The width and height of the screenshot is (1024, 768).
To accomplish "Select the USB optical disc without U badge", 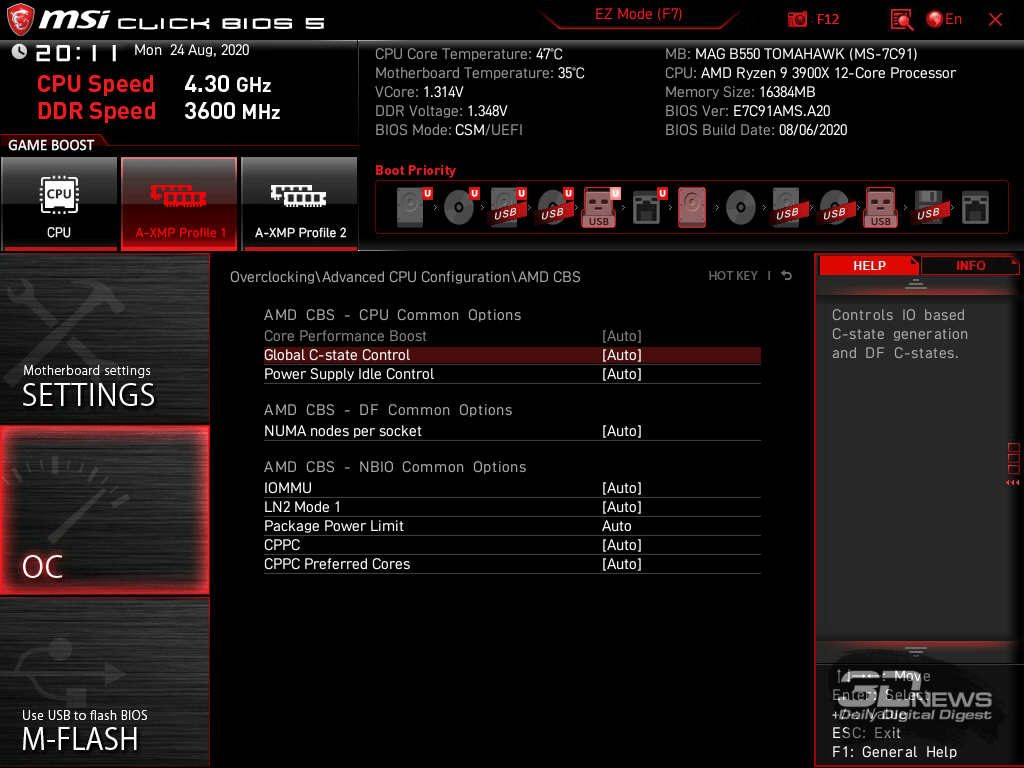I will click(x=835, y=208).
